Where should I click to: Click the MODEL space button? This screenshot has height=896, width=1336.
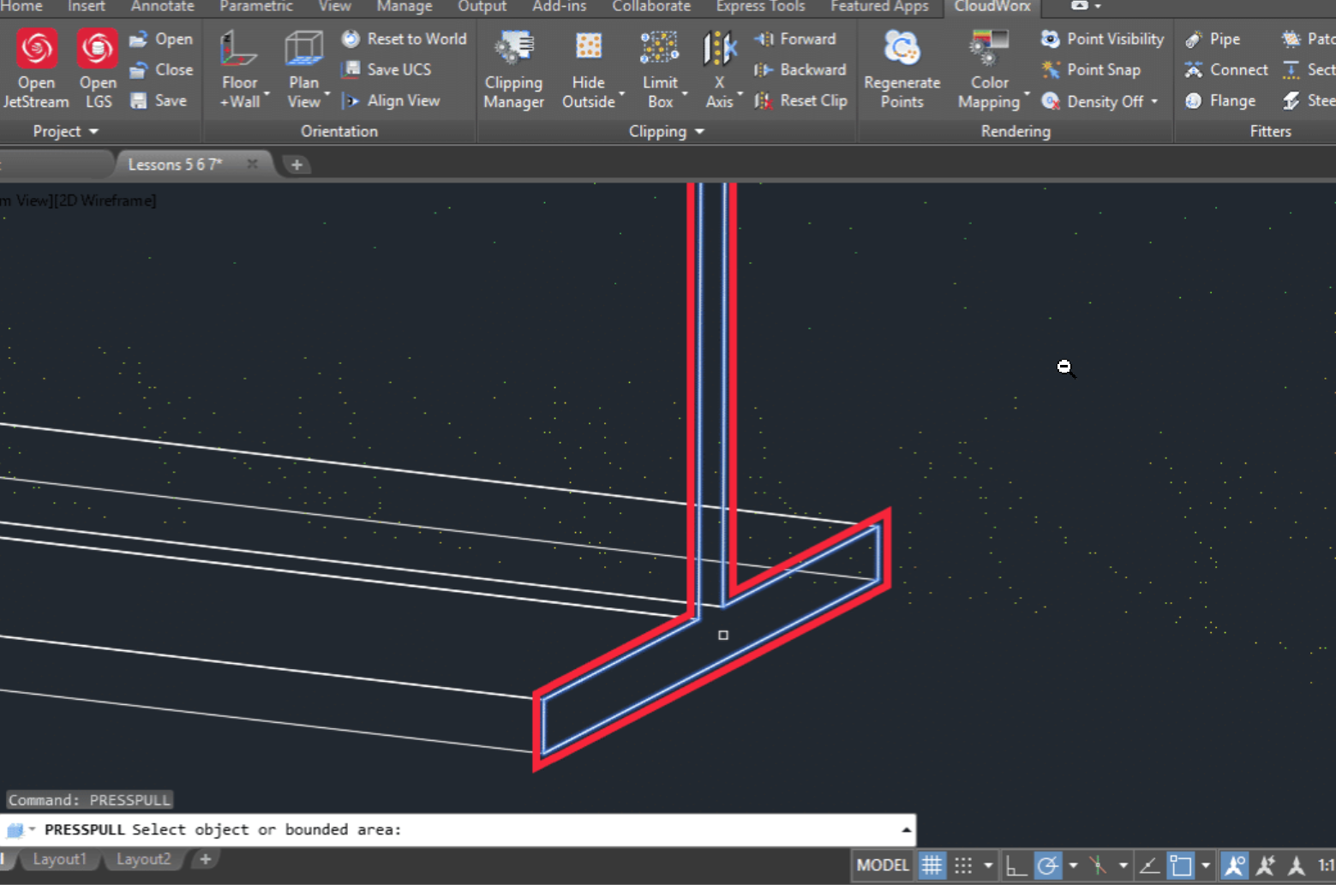coord(883,865)
